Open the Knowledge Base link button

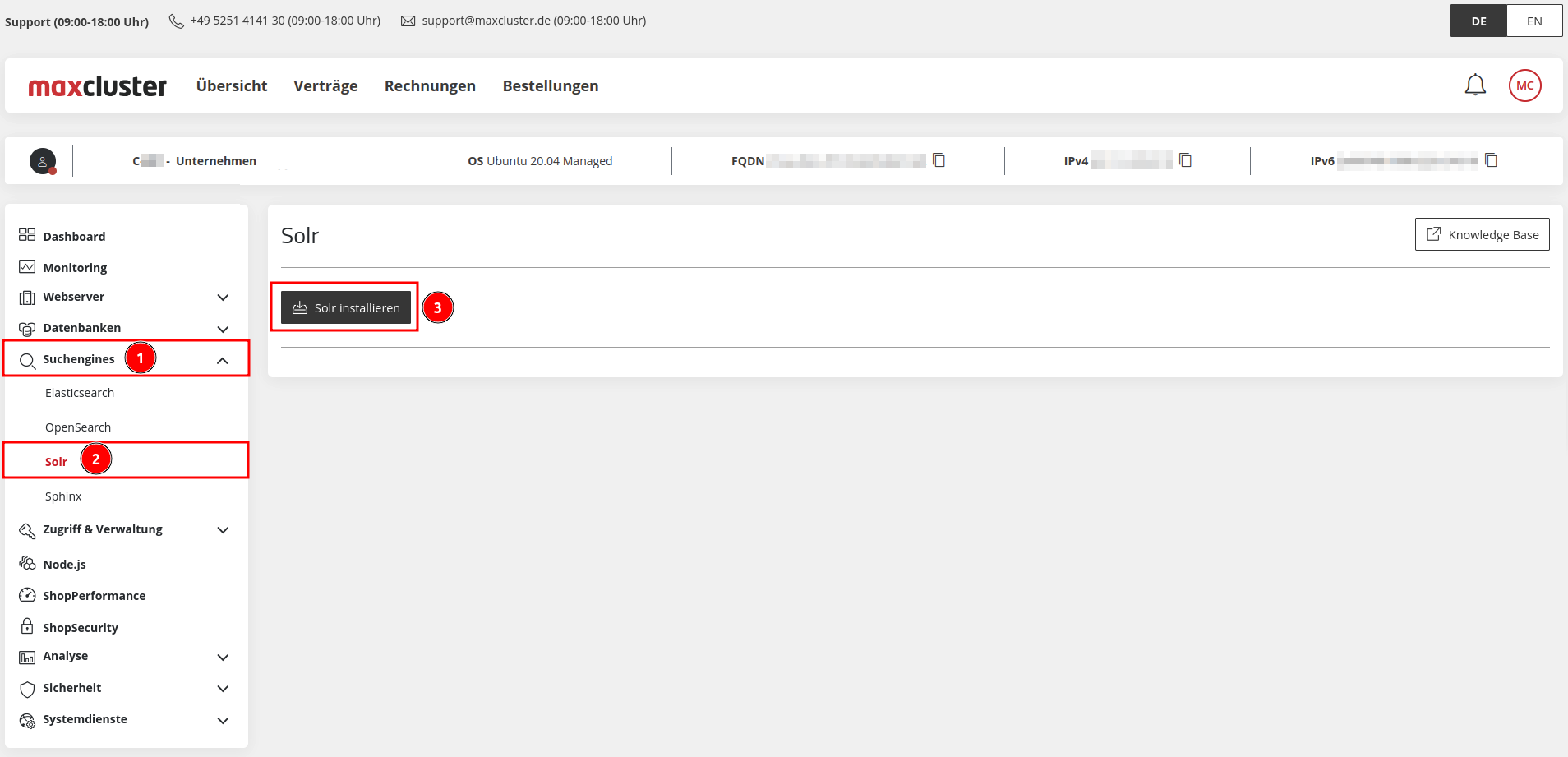click(x=1482, y=234)
